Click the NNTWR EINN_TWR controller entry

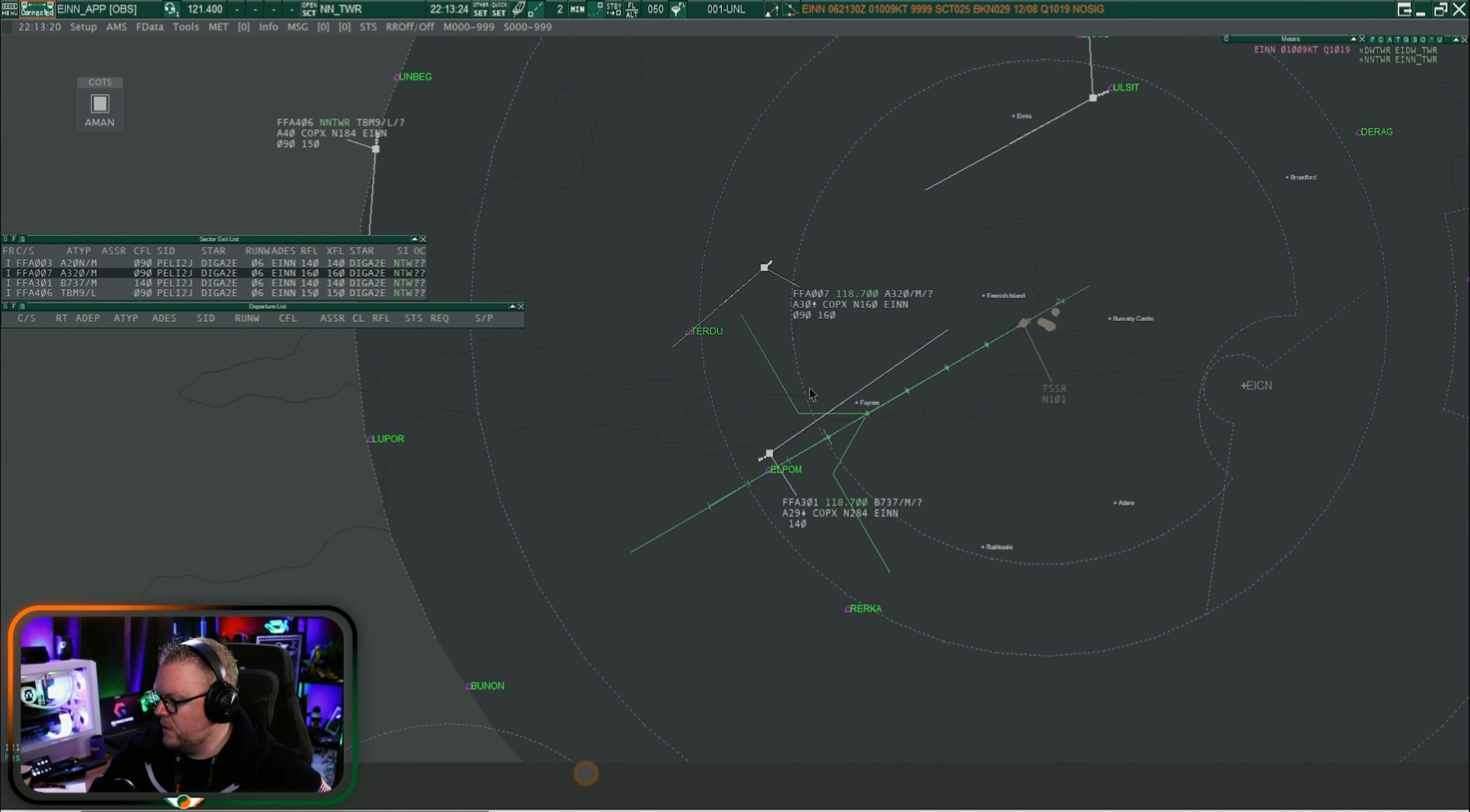(1398, 60)
